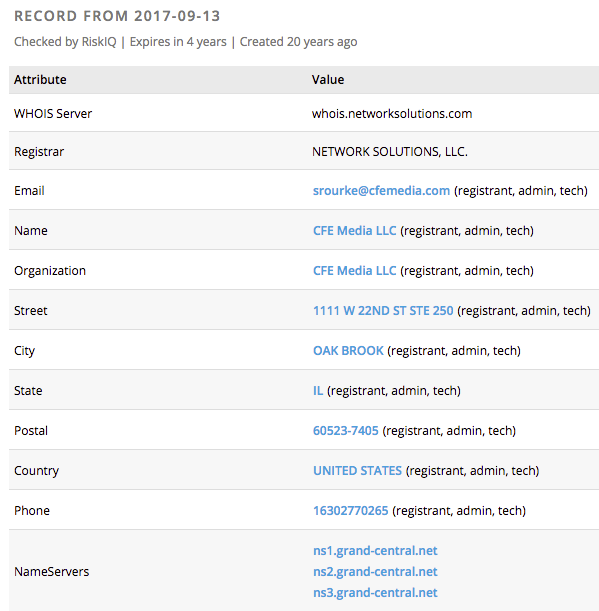The width and height of the screenshot is (599, 611).
Task: Click the Attribute column header
Action: (40, 79)
